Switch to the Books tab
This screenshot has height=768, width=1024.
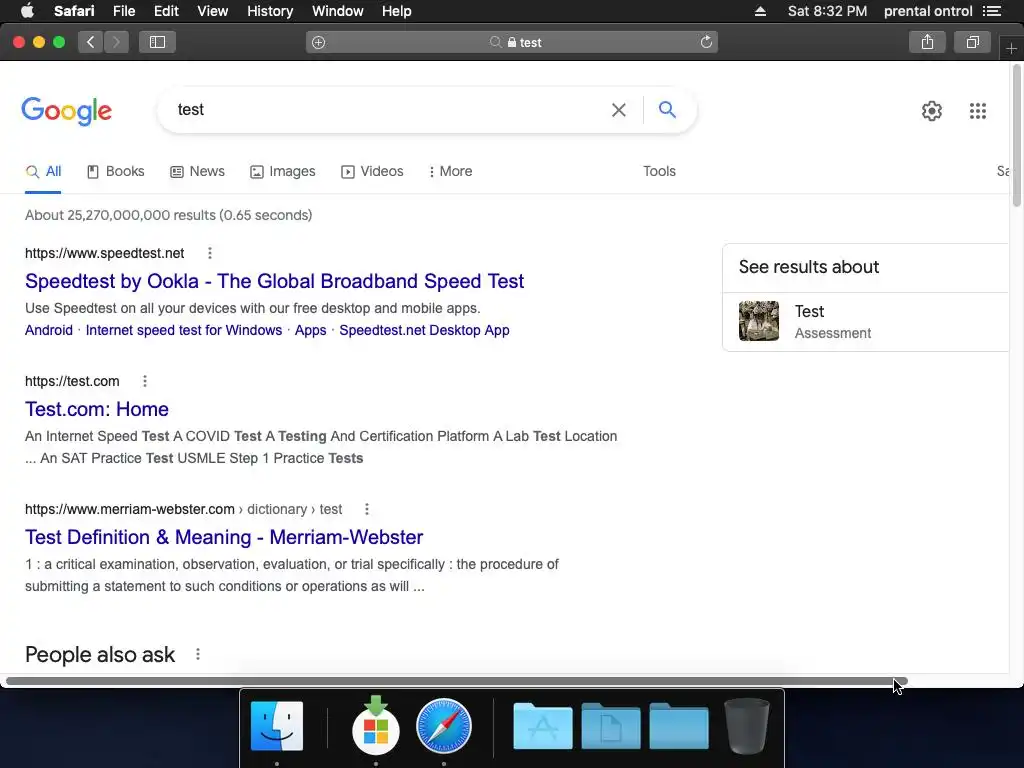point(116,171)
